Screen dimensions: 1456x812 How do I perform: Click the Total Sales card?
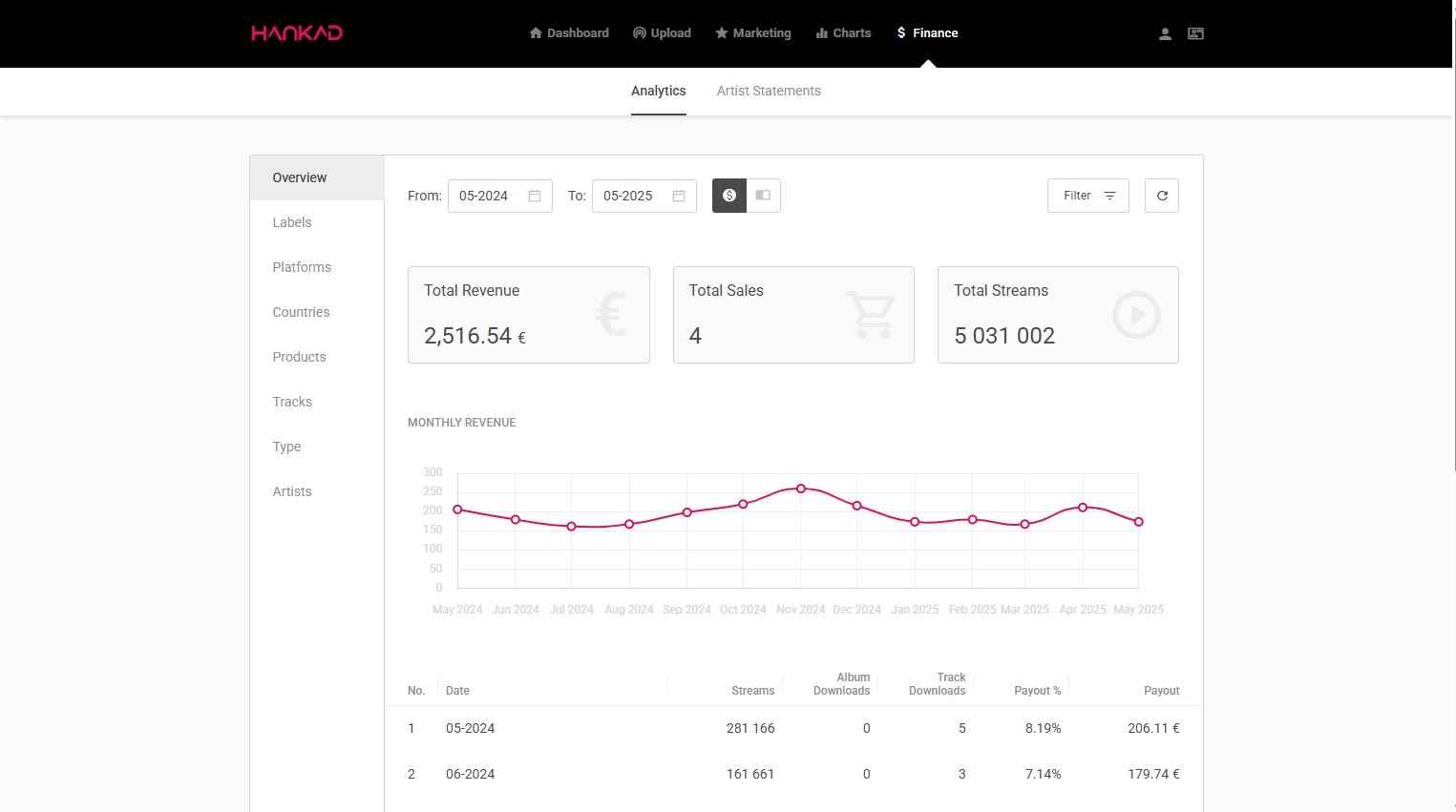pyautogui.click(x=793, y=315)
